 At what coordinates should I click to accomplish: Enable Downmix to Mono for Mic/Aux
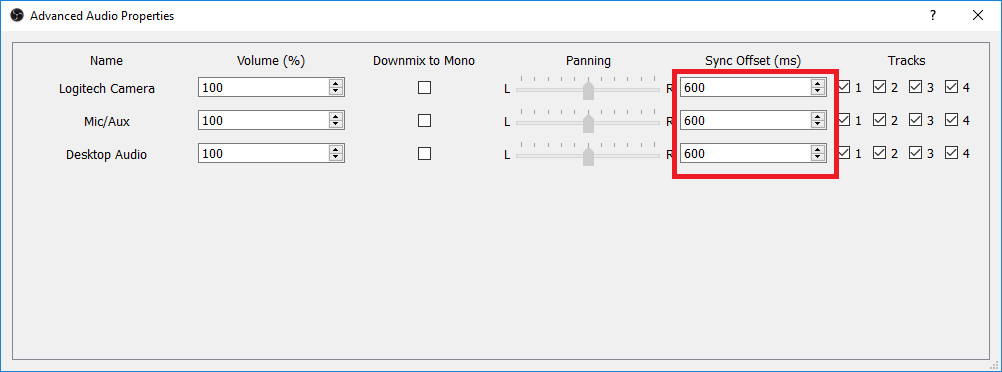coord(424,120)
